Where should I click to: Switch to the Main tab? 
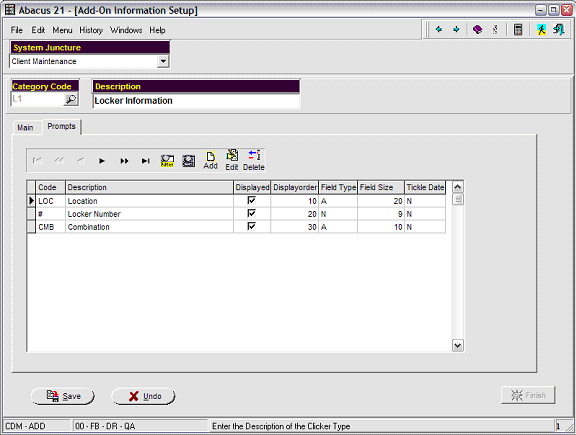click(x=25, y=127)
